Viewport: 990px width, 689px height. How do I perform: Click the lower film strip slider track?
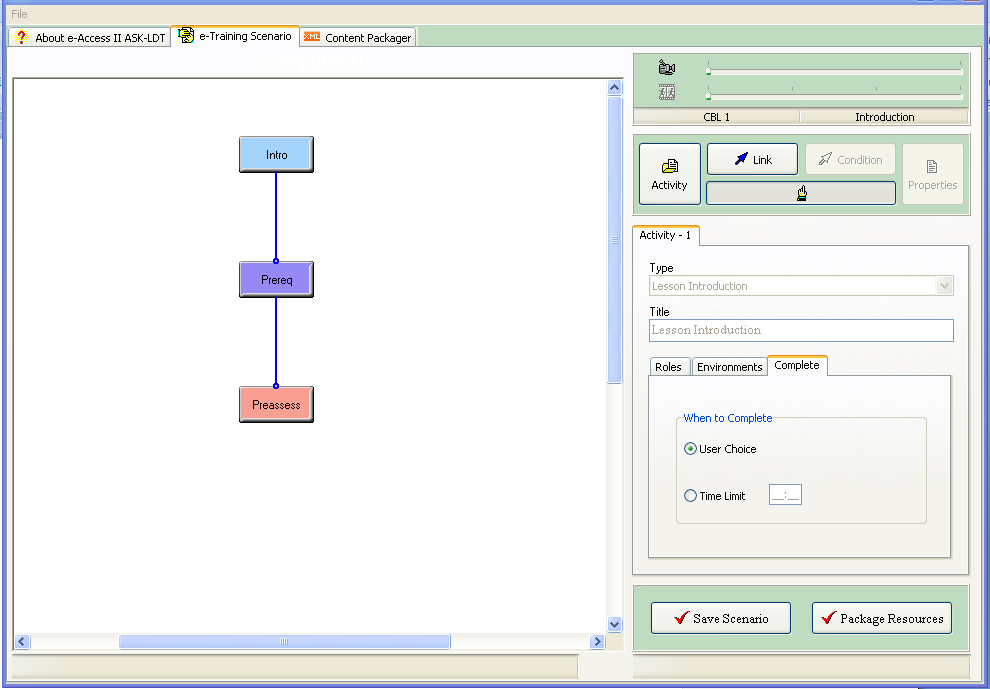(834, 95)
